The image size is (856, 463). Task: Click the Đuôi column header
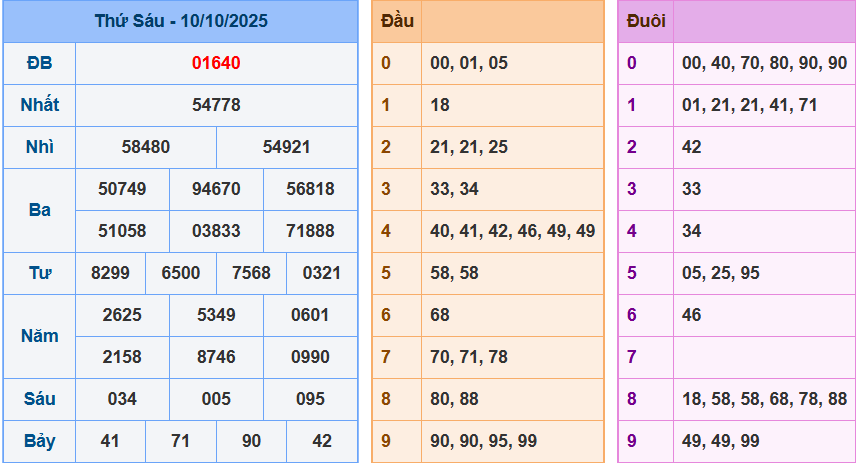click(646, 21)
